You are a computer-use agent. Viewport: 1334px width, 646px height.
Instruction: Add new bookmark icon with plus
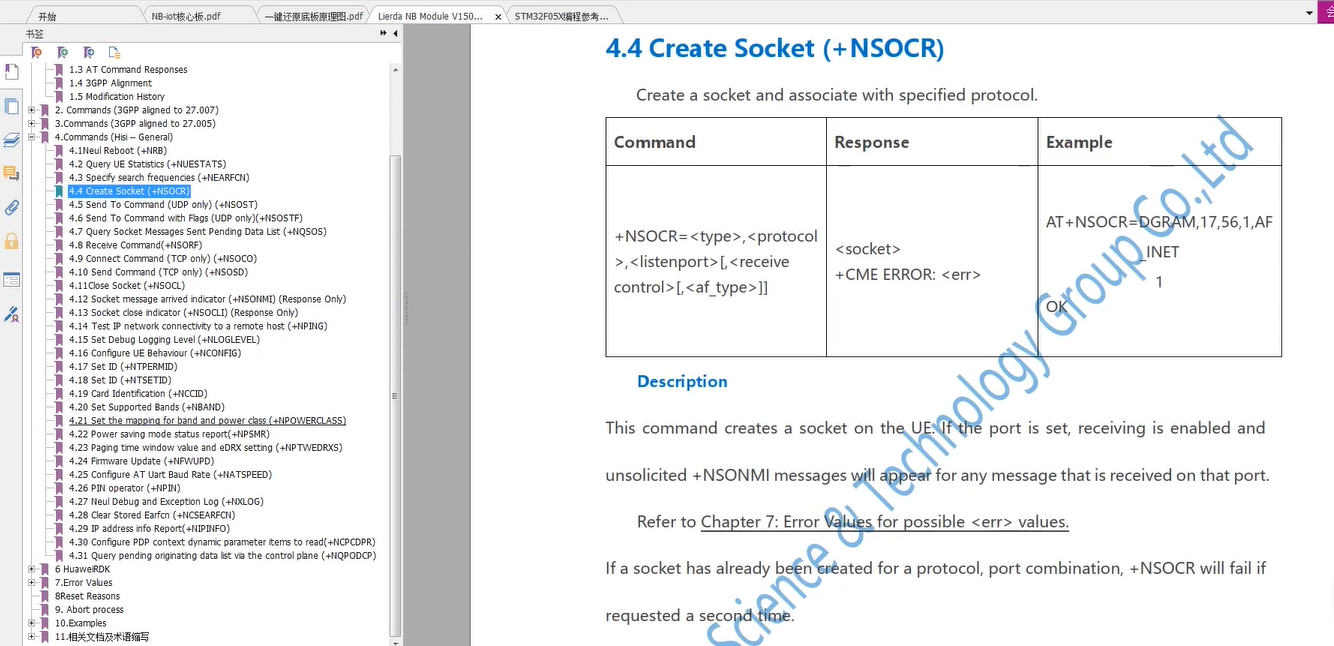[x=62, y=52]
